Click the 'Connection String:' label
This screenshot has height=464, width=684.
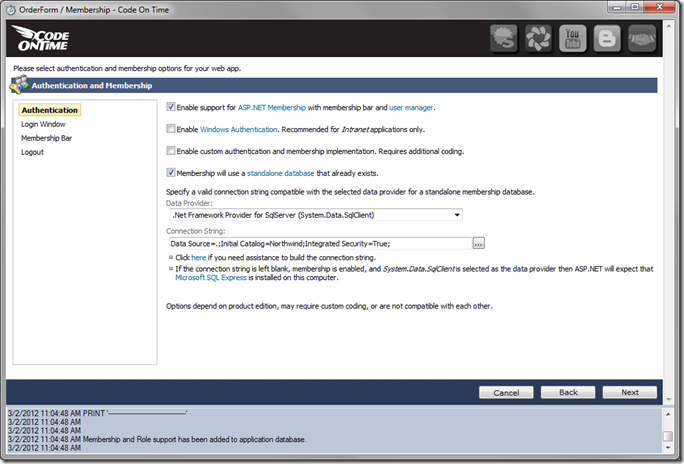coord(195,231)
